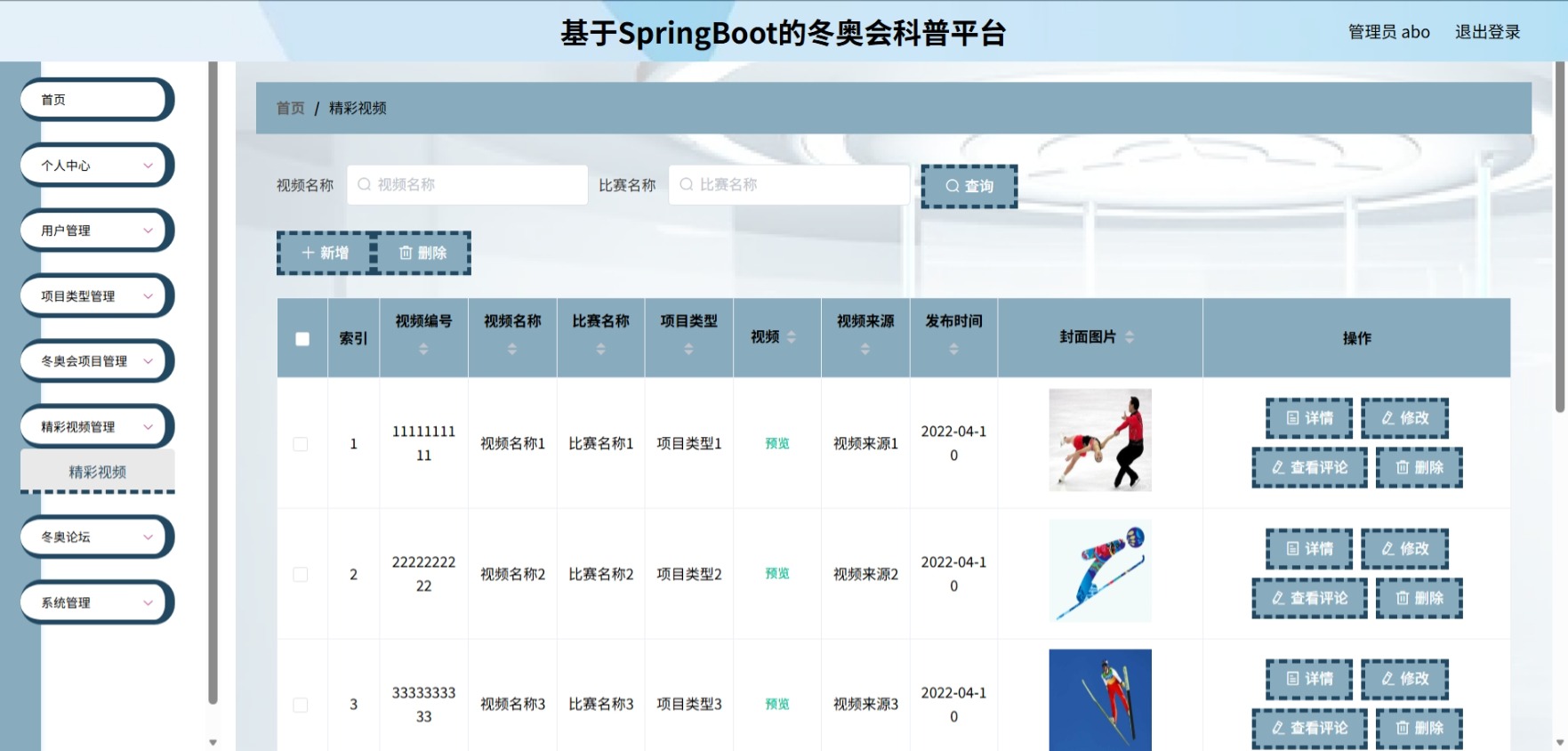Screen dimensions: 1568x751
Task: Expand the 项目类型管理 menu chevron
Action: (x=148, y=296)
